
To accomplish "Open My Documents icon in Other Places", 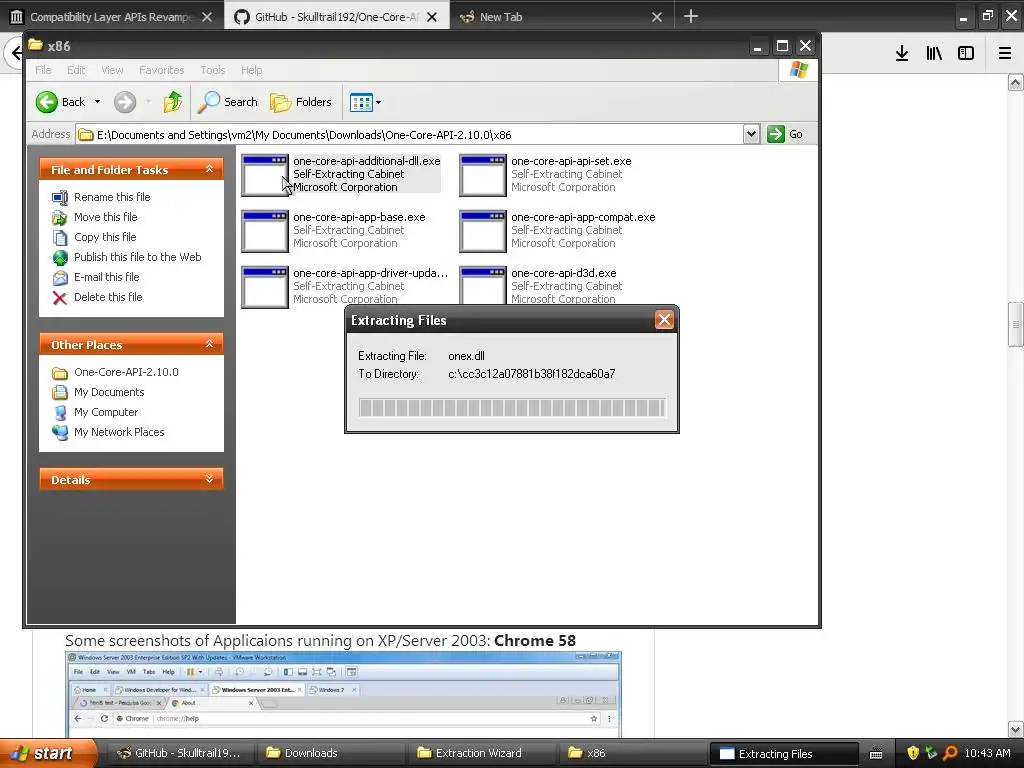I will [x=60, y=392].
